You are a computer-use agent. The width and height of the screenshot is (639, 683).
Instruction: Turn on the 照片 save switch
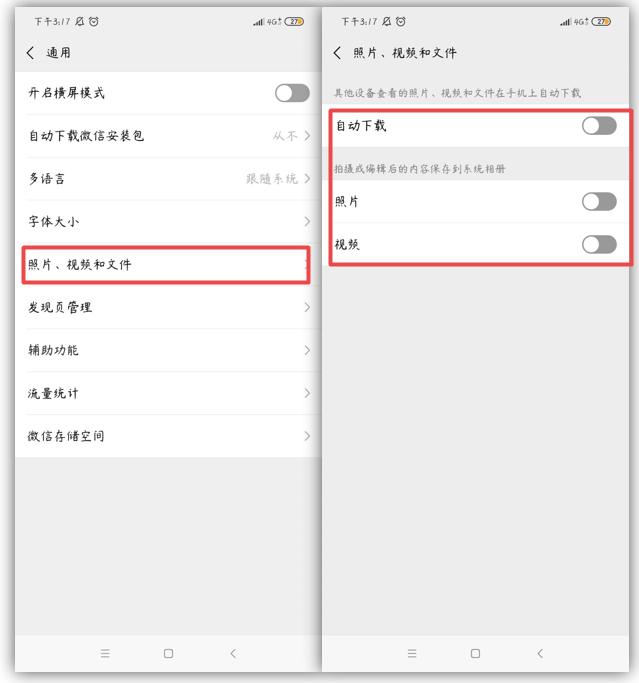pos(599,202)
